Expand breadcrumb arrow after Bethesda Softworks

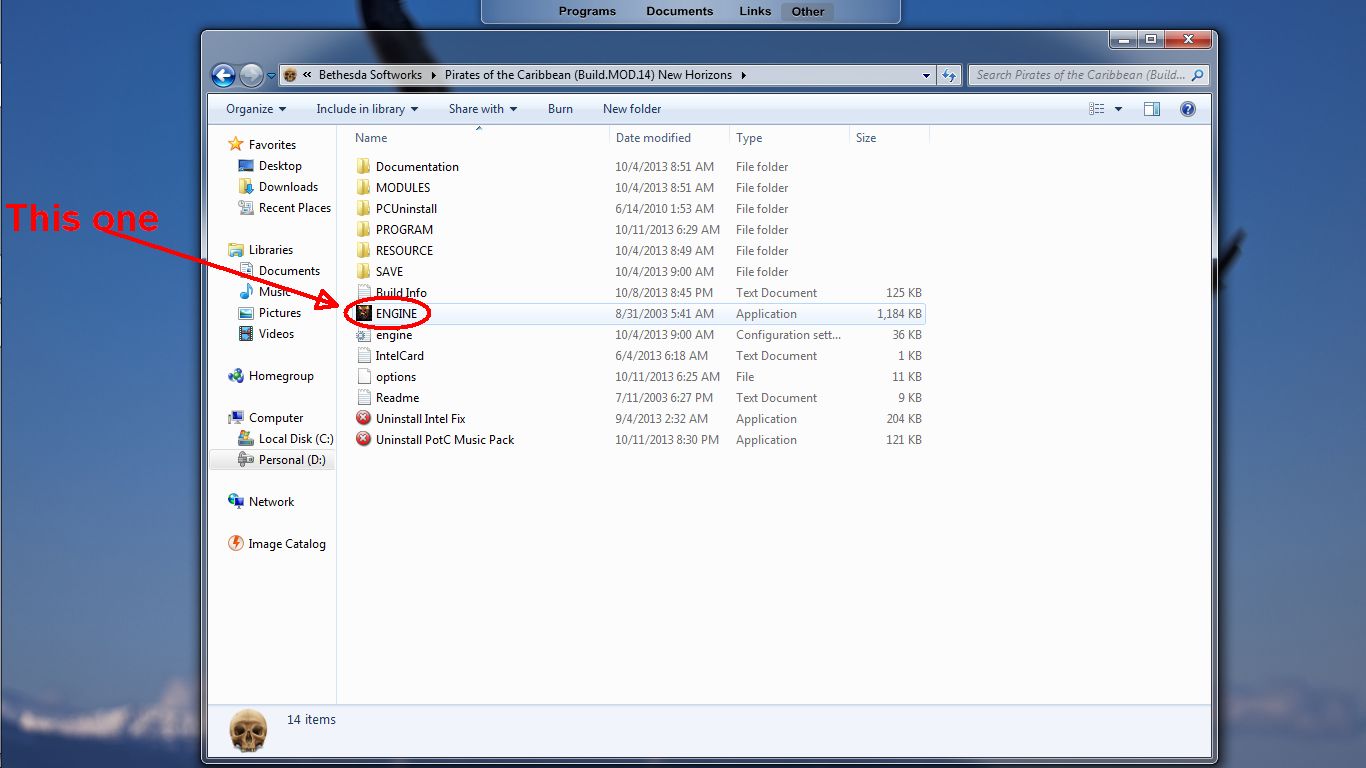[434, 75]
